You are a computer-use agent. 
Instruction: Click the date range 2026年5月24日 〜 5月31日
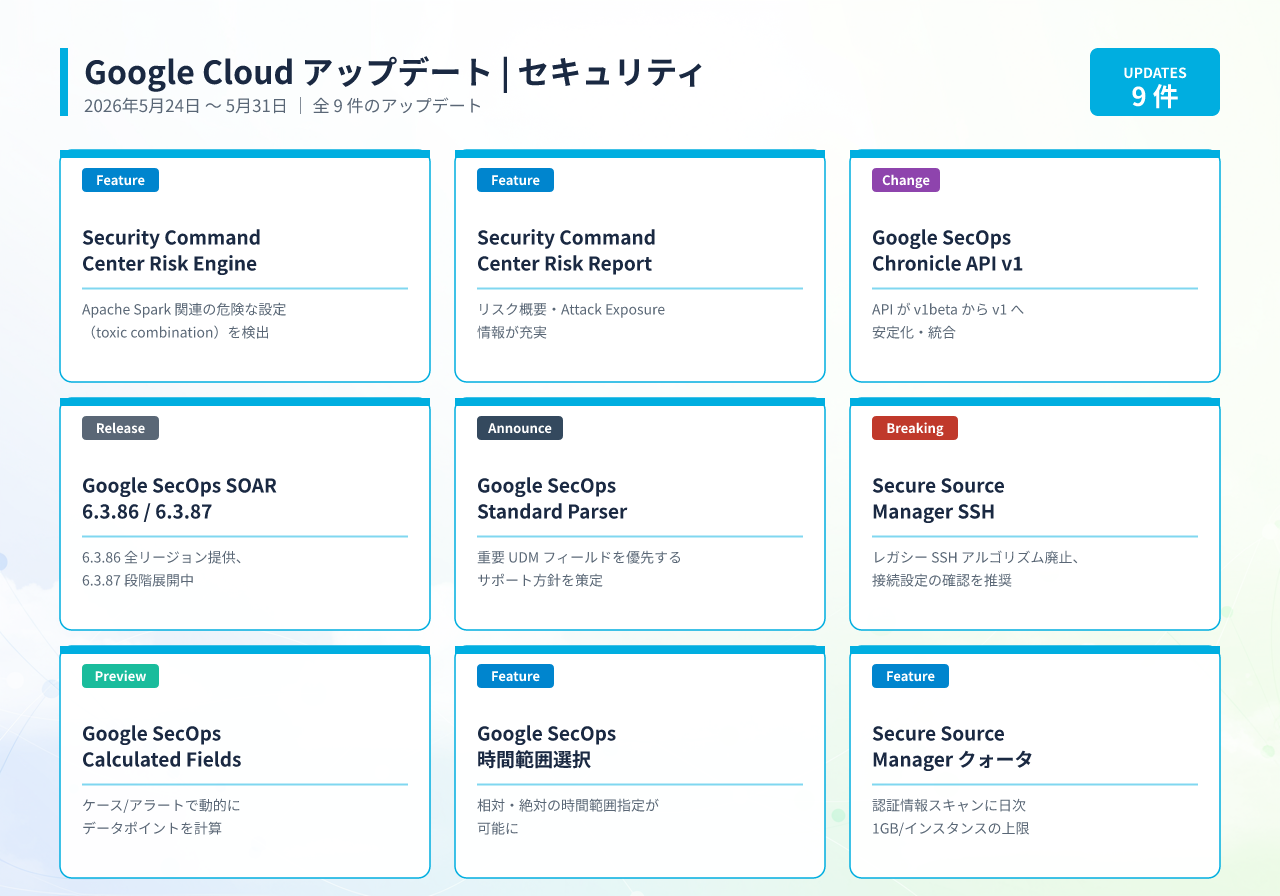[x=186, y=105]
